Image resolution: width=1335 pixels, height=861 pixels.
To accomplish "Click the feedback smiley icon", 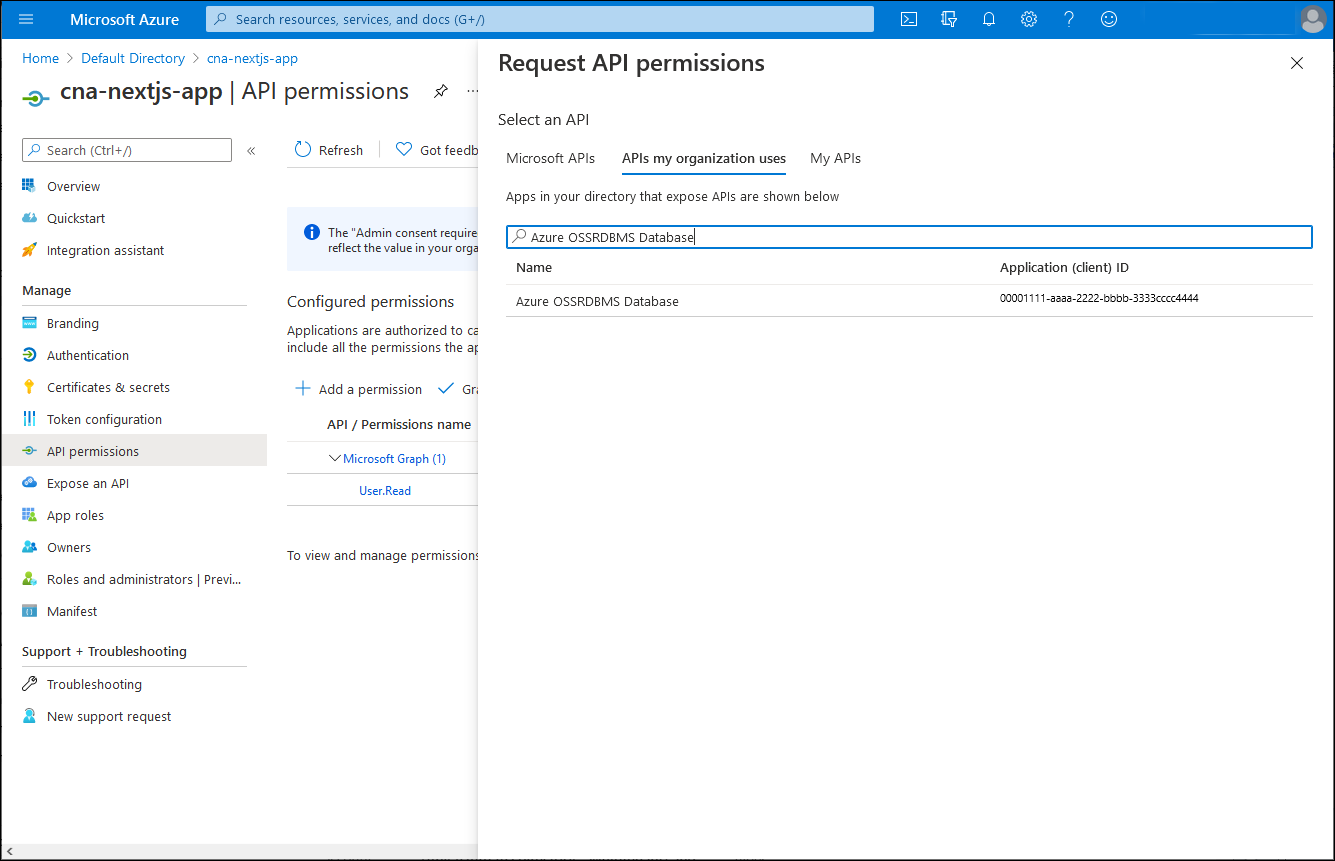I will [1108, 19].
